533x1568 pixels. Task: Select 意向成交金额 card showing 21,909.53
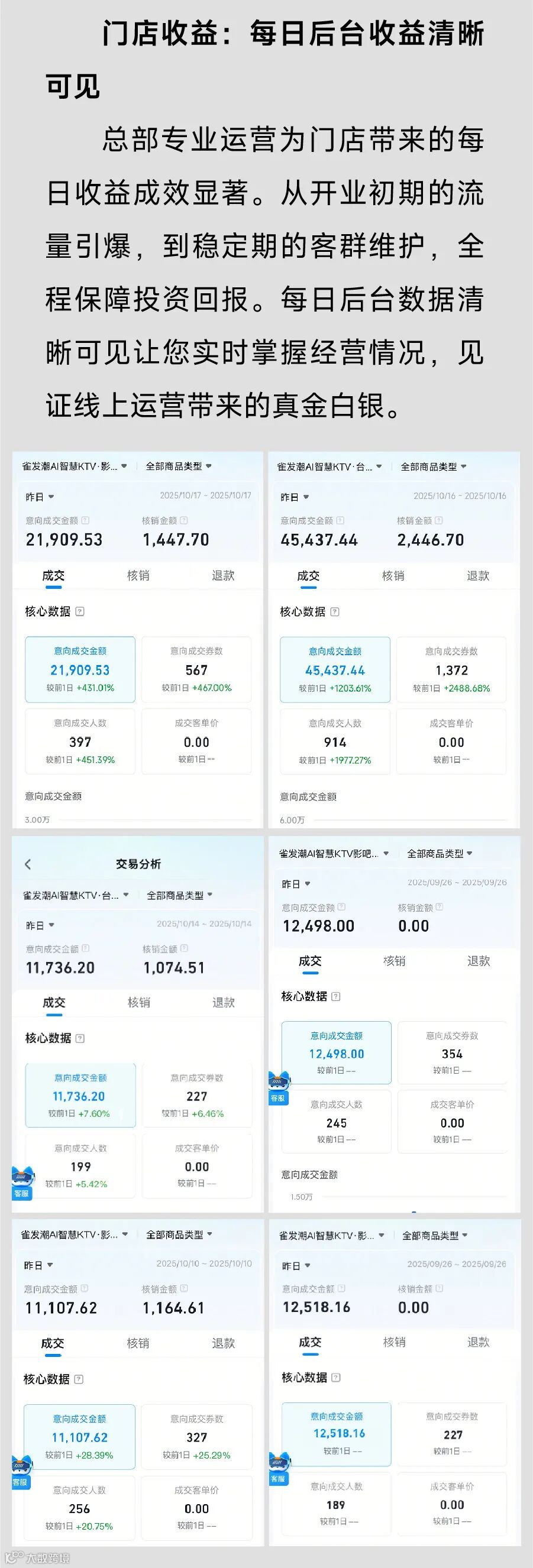pos(80,669)
